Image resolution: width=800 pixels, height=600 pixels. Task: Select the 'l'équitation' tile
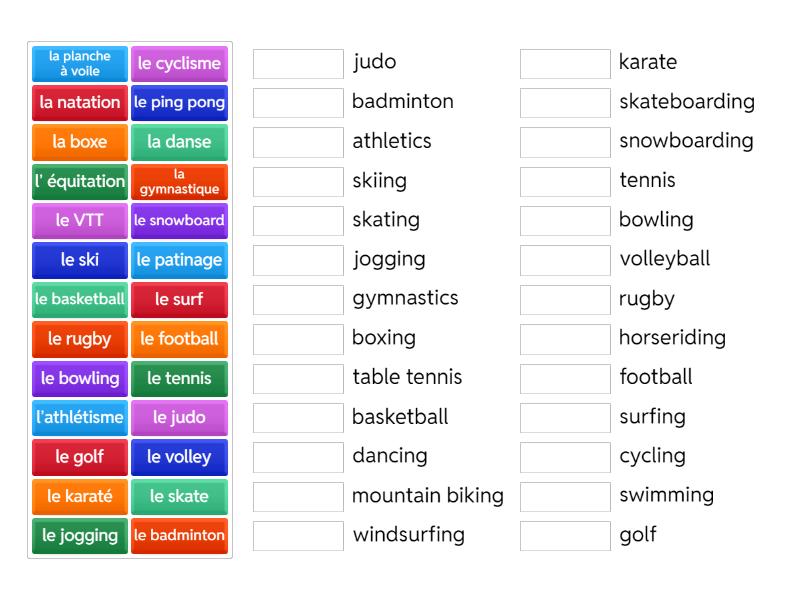point(79,181)
